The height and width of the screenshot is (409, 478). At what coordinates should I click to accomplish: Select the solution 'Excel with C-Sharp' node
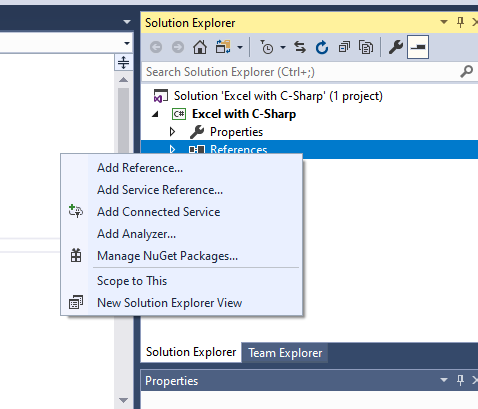click(278, 96)
